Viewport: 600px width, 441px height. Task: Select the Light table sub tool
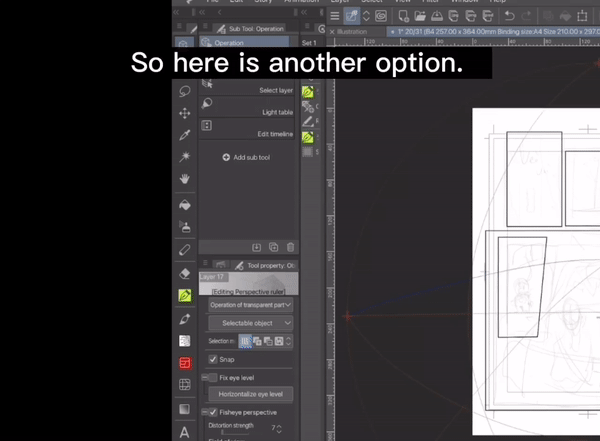(247, 107)
